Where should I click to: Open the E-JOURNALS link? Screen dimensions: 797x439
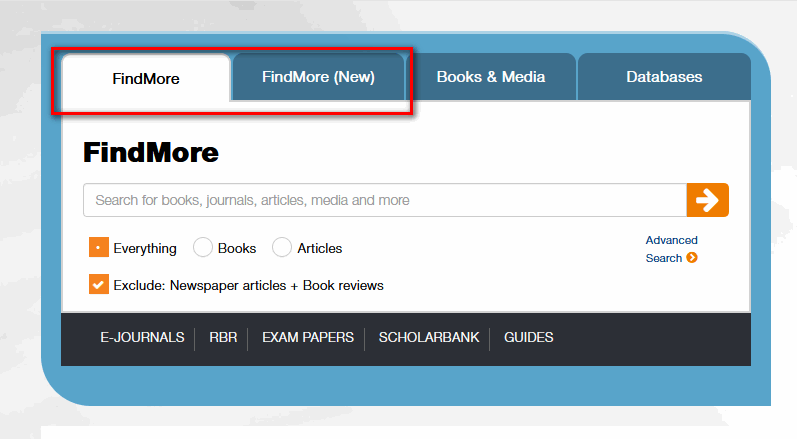[x=142, y=337]
